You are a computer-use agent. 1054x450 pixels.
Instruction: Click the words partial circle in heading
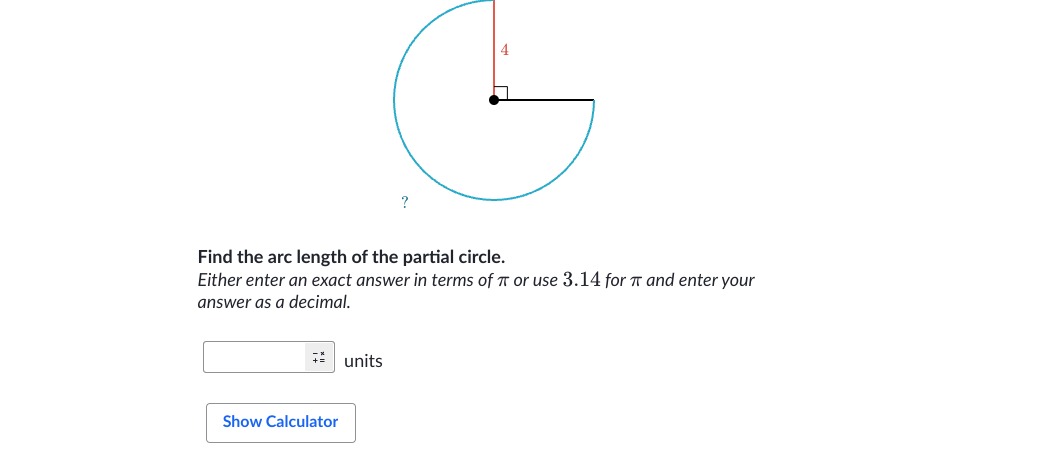454,257
